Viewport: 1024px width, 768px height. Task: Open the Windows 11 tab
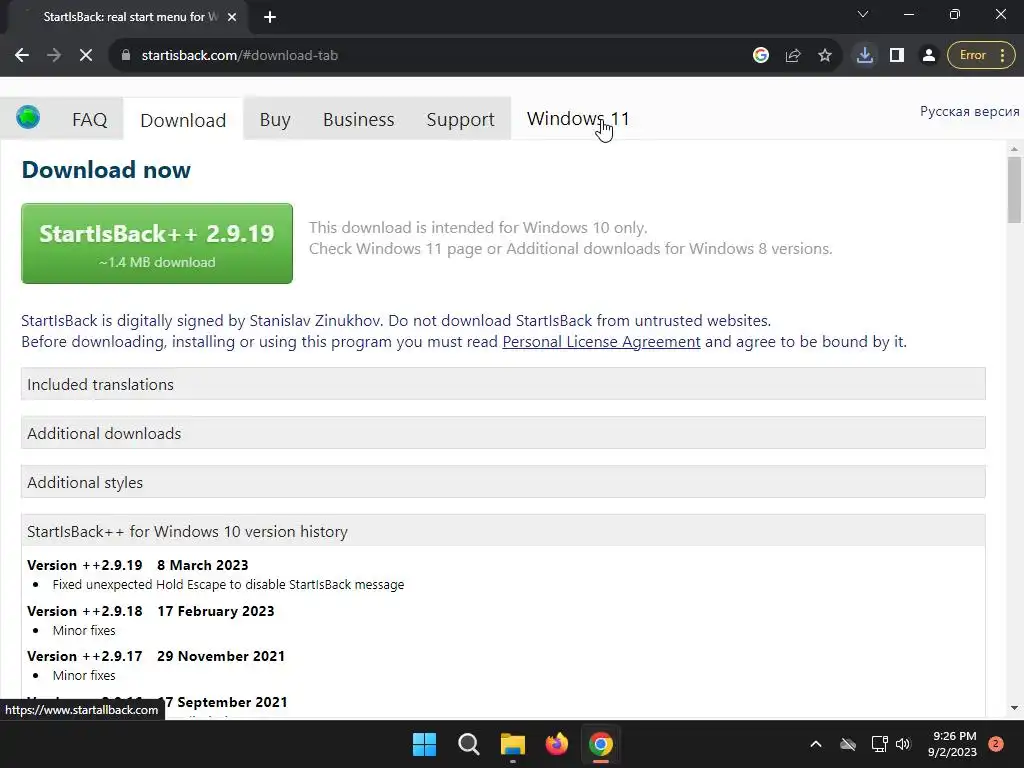click(578, 119)
